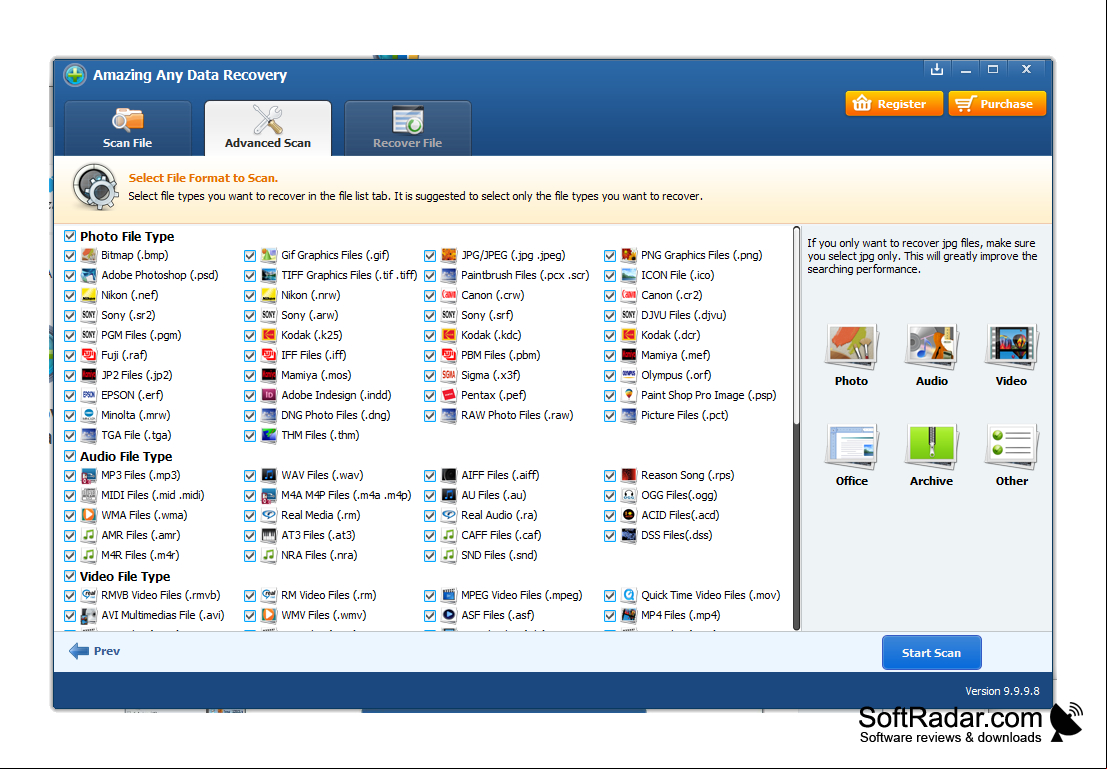
Task: Select the Archive category icon
Action: click(x=931, y=446)
